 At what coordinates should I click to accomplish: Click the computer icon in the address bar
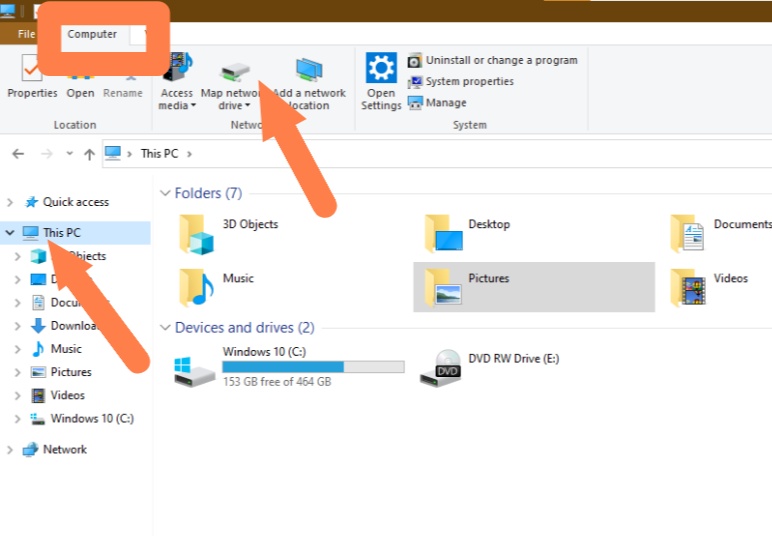pyautogui.click(x=113, y=153)
